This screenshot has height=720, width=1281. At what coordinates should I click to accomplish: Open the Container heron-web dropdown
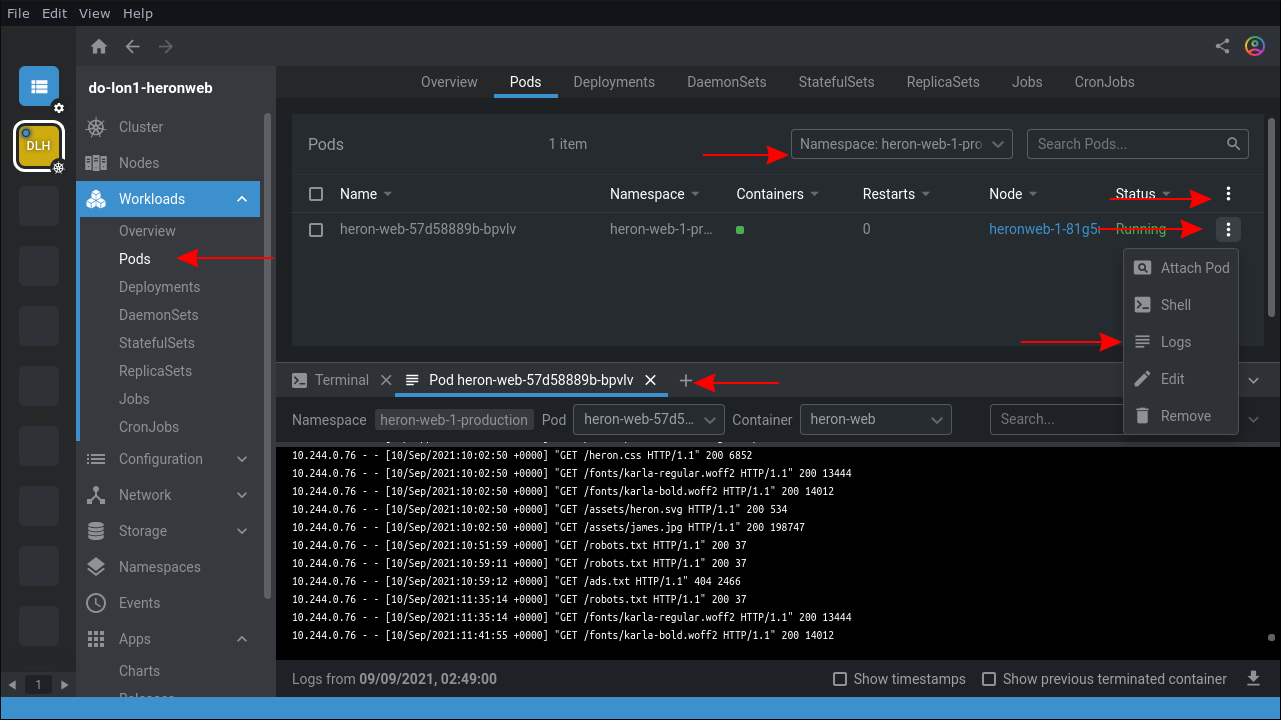point(875,419)
